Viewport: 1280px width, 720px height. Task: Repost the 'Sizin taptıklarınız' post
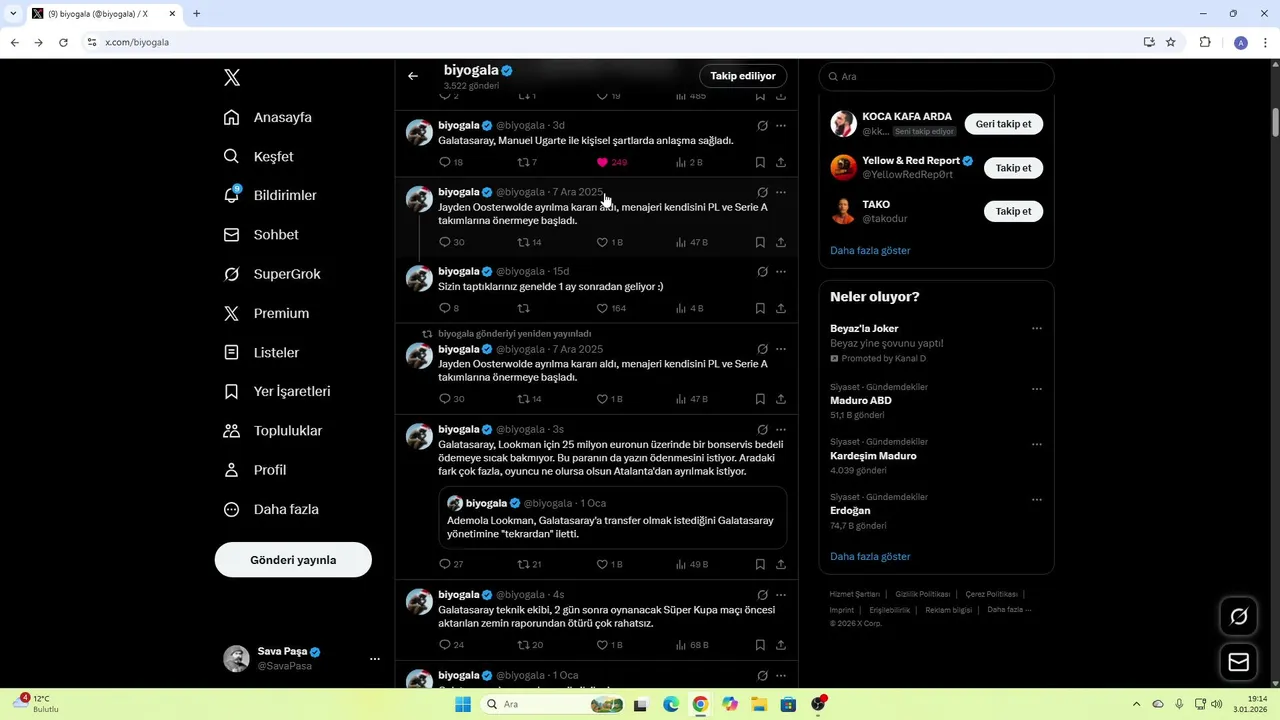click(x=523, y=308)
